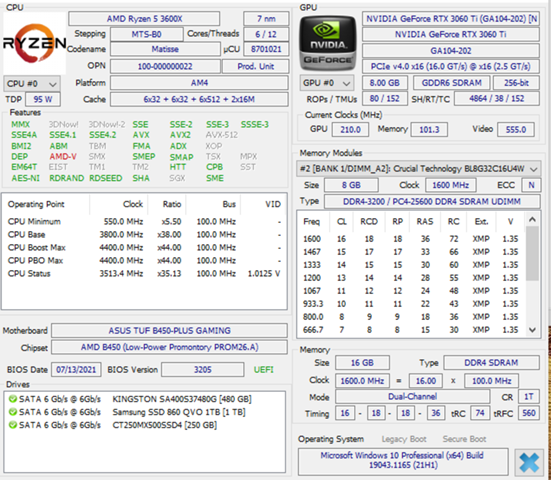Click the PCIe v4.0 x16 interface field
The height and width of the screenshot is (480, 551).
click(451, 66)
